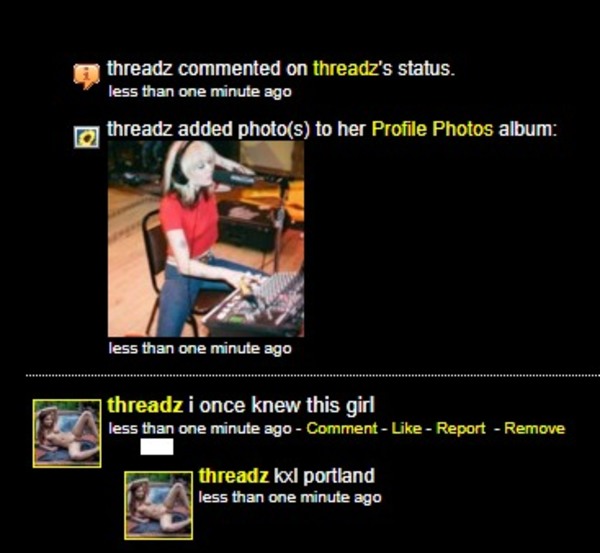
Task: Open threadz profile from status post name
Action: coord(145,405)
